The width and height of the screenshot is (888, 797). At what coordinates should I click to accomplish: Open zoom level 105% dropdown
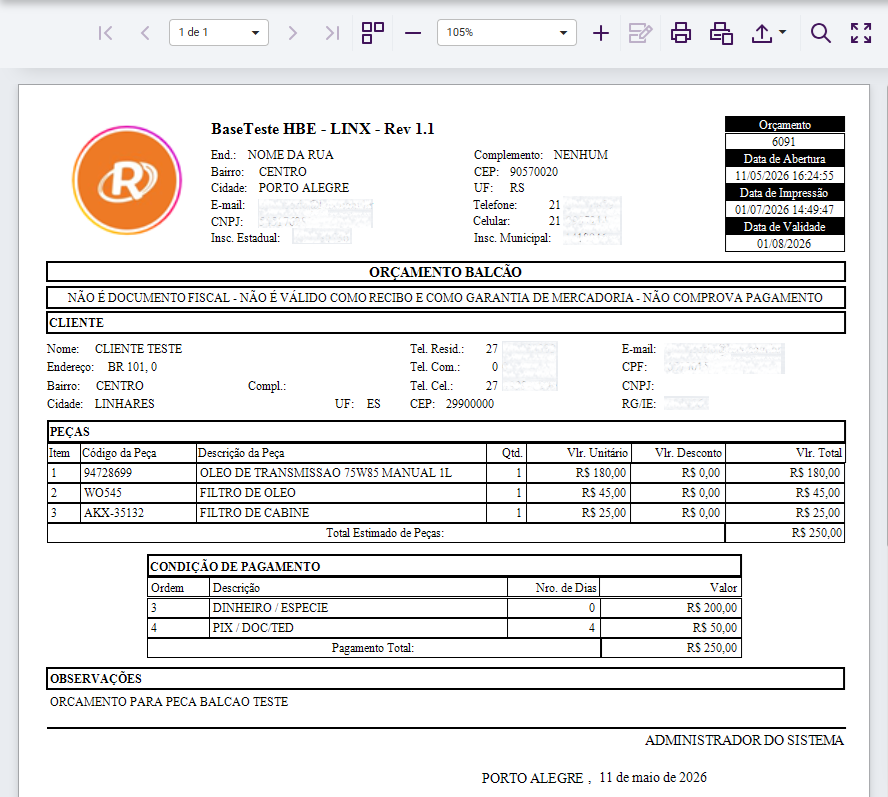(x=507, y=32)
